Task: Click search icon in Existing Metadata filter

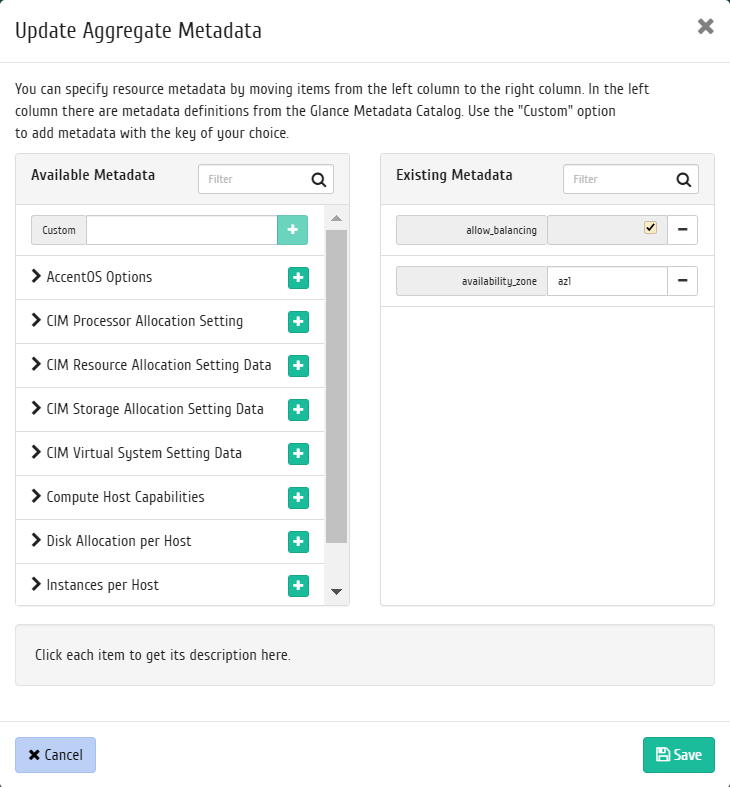Action: tap(683, 179)
